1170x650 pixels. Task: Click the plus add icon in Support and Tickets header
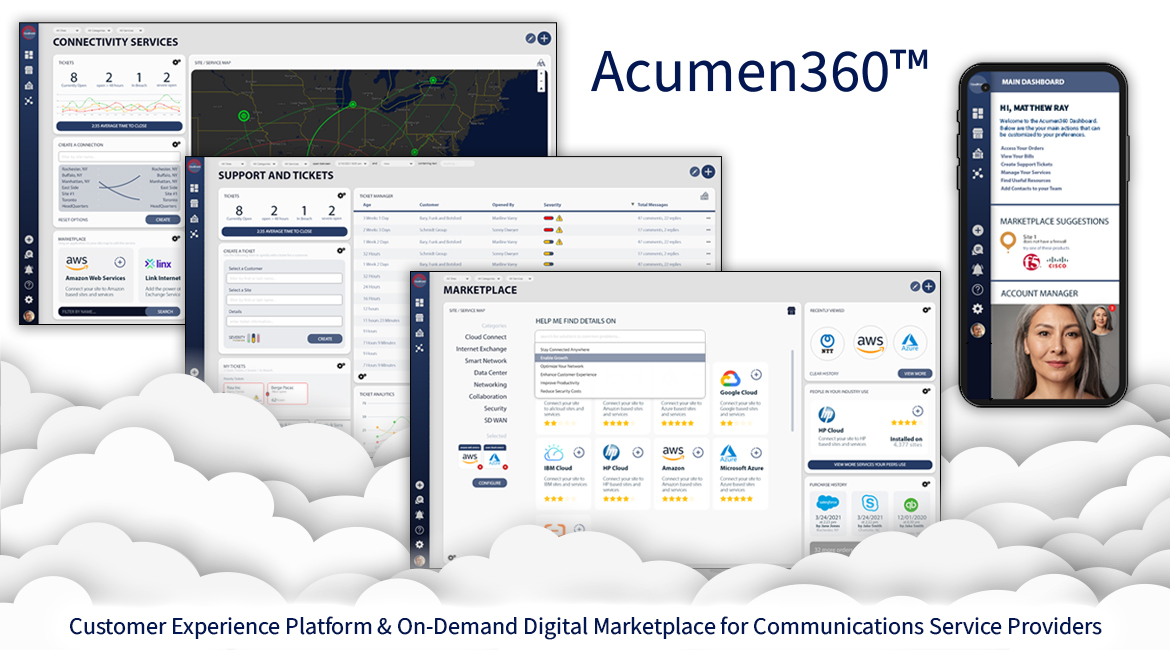[708, 172]
